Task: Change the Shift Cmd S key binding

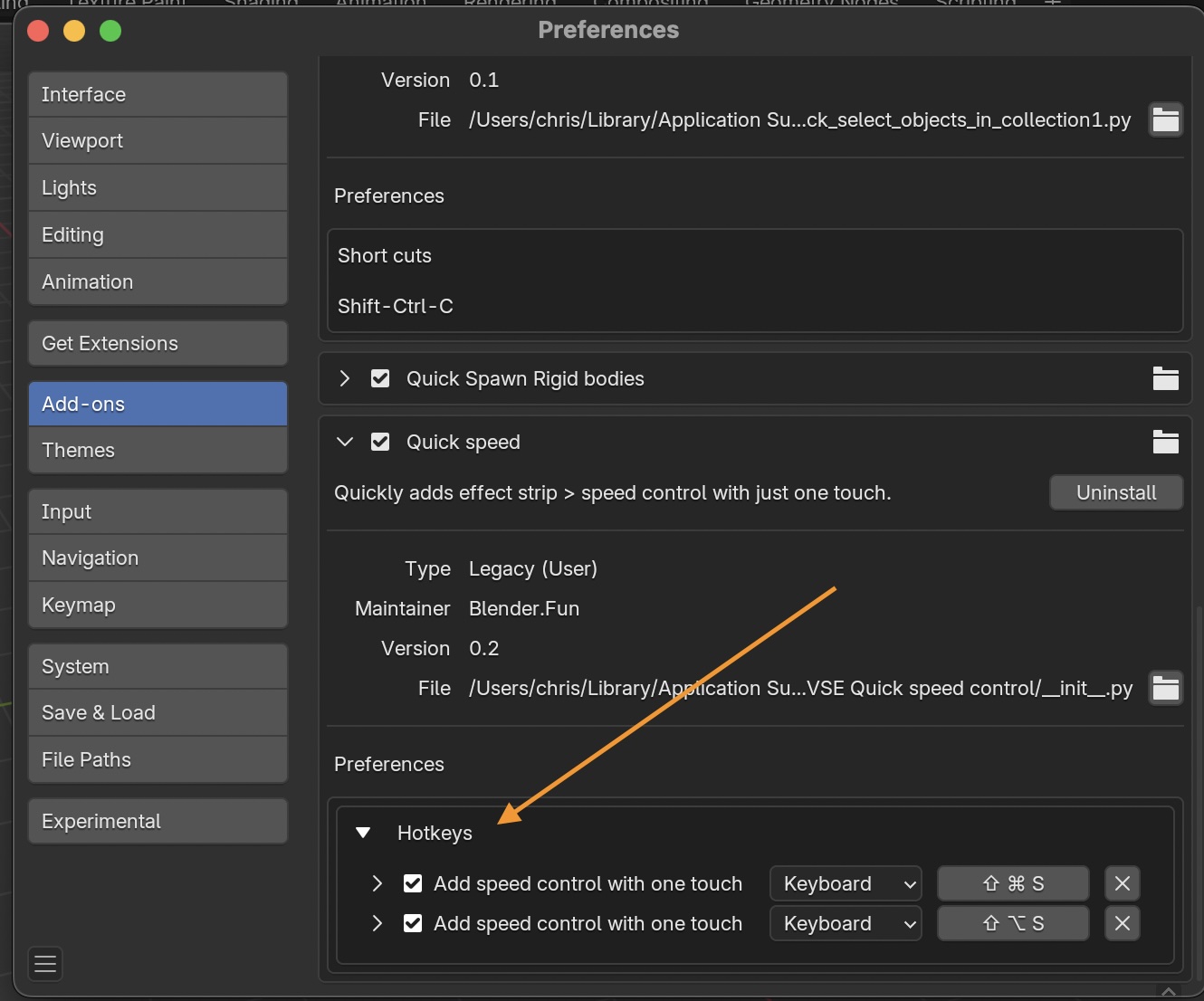Action: point(1013,883)
